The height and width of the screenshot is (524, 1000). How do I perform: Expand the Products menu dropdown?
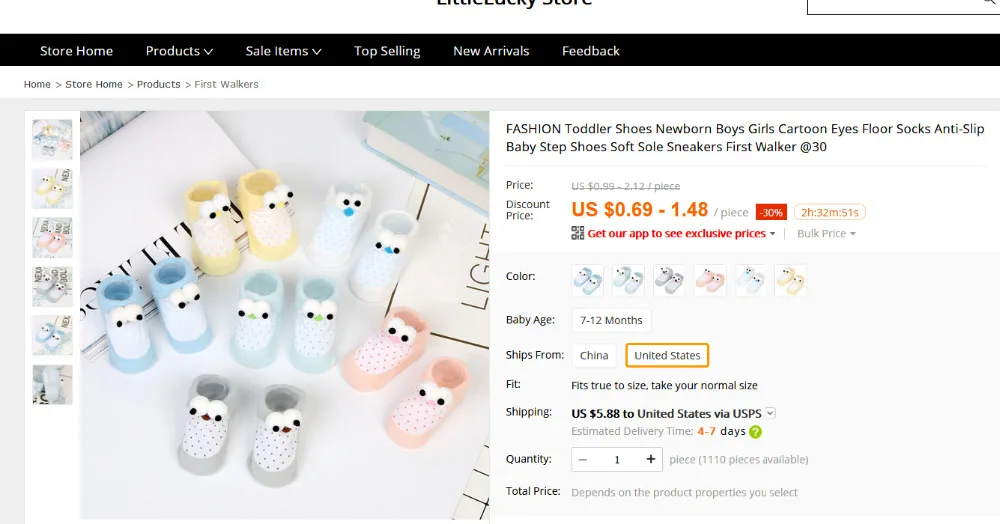pyautogui.click(x=179, y=51)
